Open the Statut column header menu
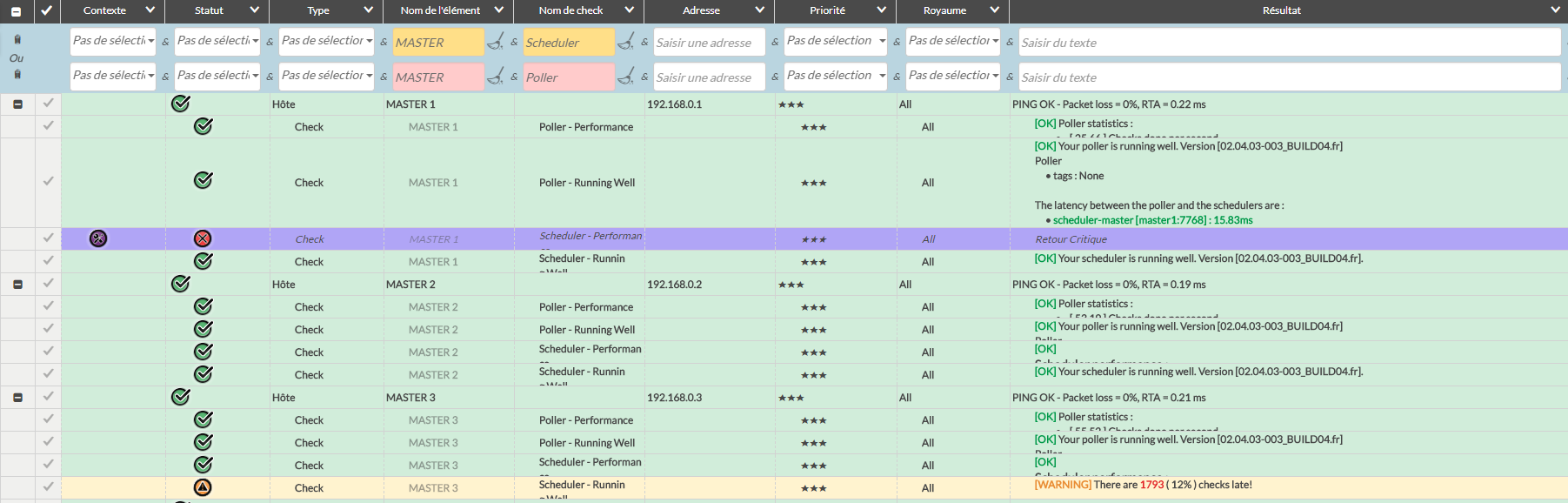The height and width of the screenshot is (503, 1568). [254, 10]
